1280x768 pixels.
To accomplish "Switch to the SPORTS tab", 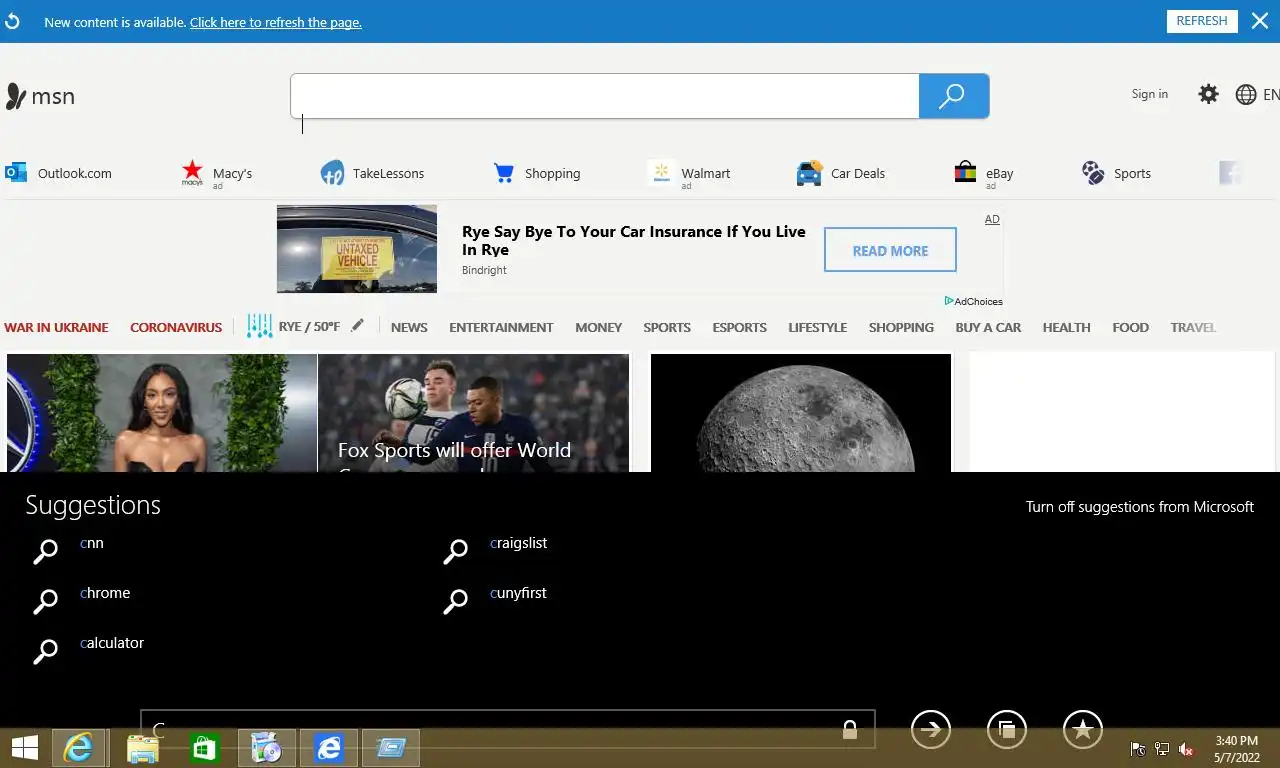I will click(x=667, y=327).
